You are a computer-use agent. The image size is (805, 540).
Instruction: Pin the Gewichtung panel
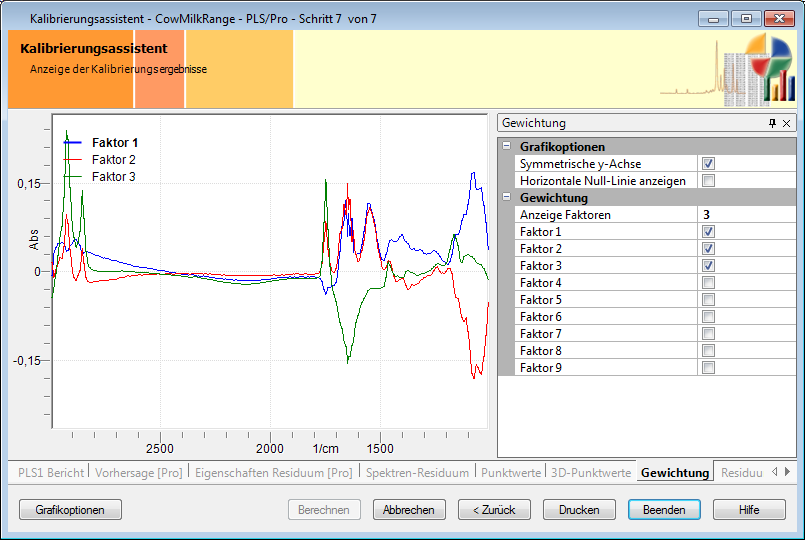[771, 123]
